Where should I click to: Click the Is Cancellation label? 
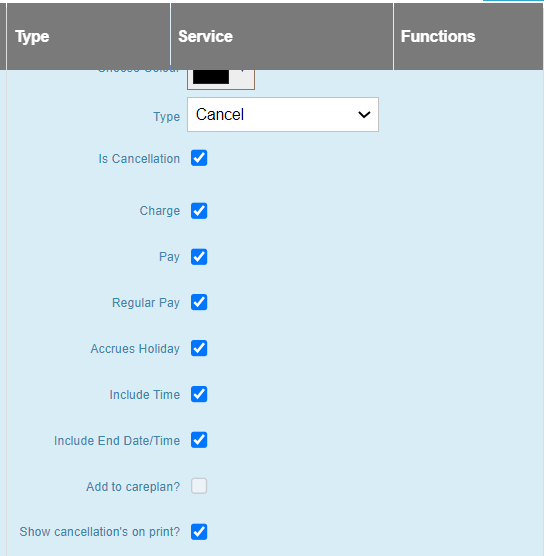coord(139,159)
